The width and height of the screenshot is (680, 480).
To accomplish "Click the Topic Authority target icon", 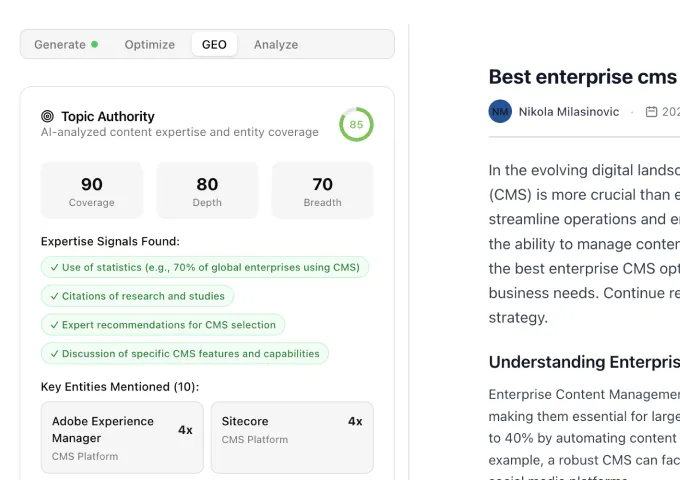I will coord(48,117).
